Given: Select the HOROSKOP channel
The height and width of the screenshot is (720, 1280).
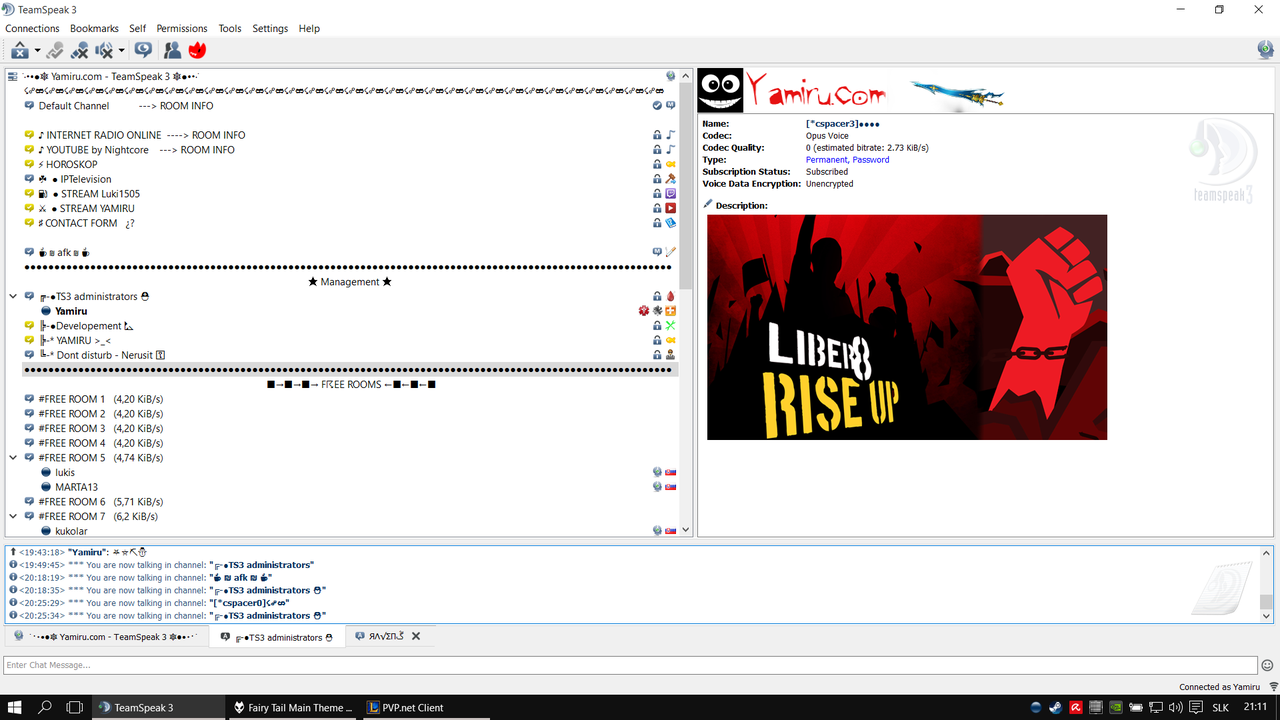Looking at the screenshot, I should tap(350, 164).
